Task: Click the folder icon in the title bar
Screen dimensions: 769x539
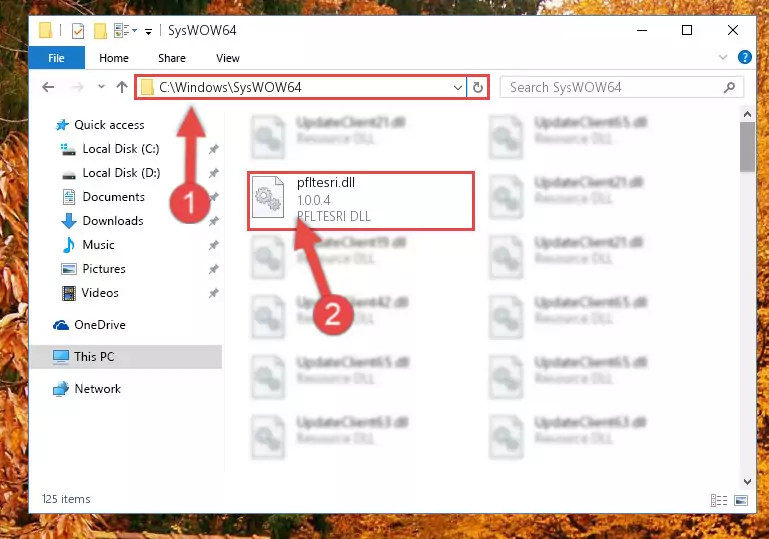Action: pos(45,30)
